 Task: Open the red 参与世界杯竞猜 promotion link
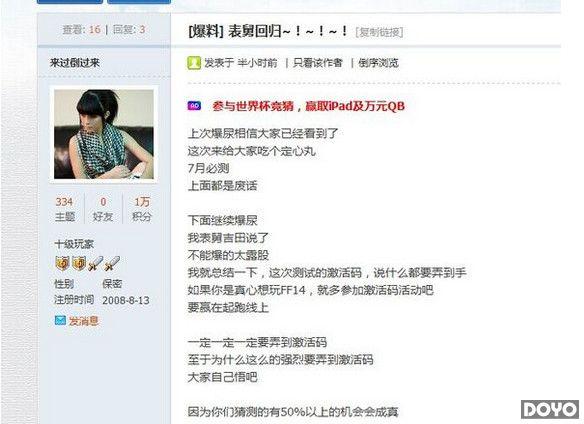pyautogui.click(x=308, y=106)
